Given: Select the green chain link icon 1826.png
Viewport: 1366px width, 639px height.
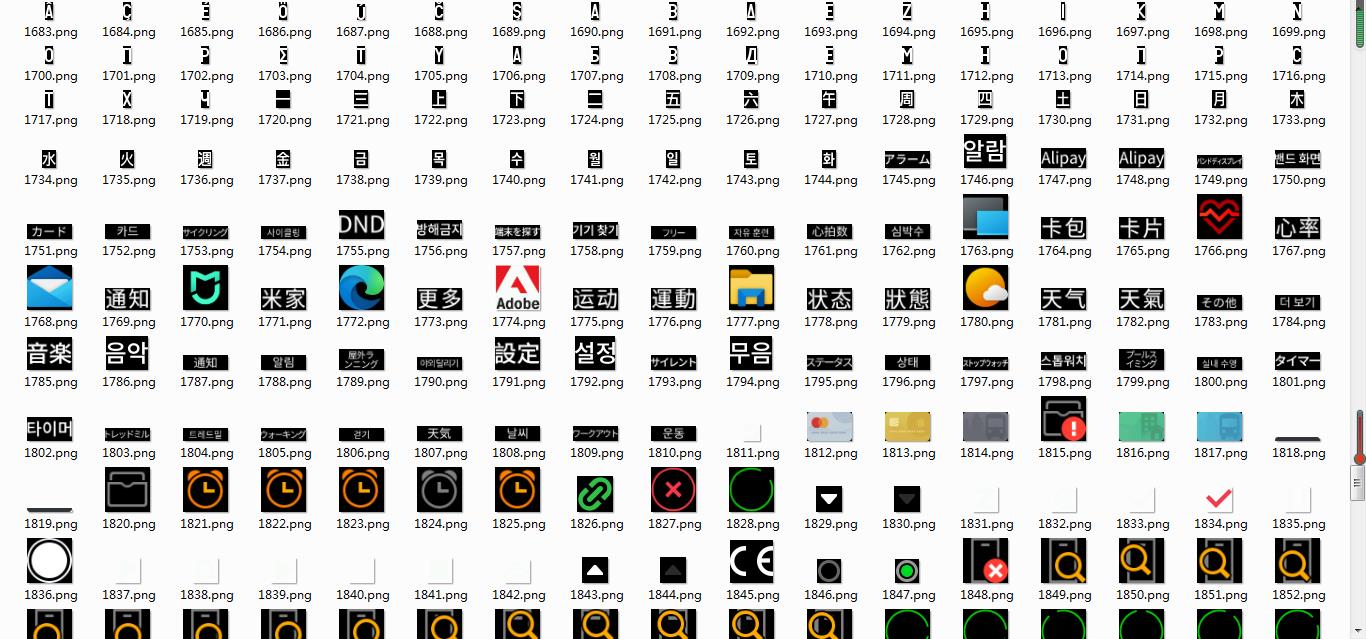Looking at the screenshot, I should coord(595,494).
